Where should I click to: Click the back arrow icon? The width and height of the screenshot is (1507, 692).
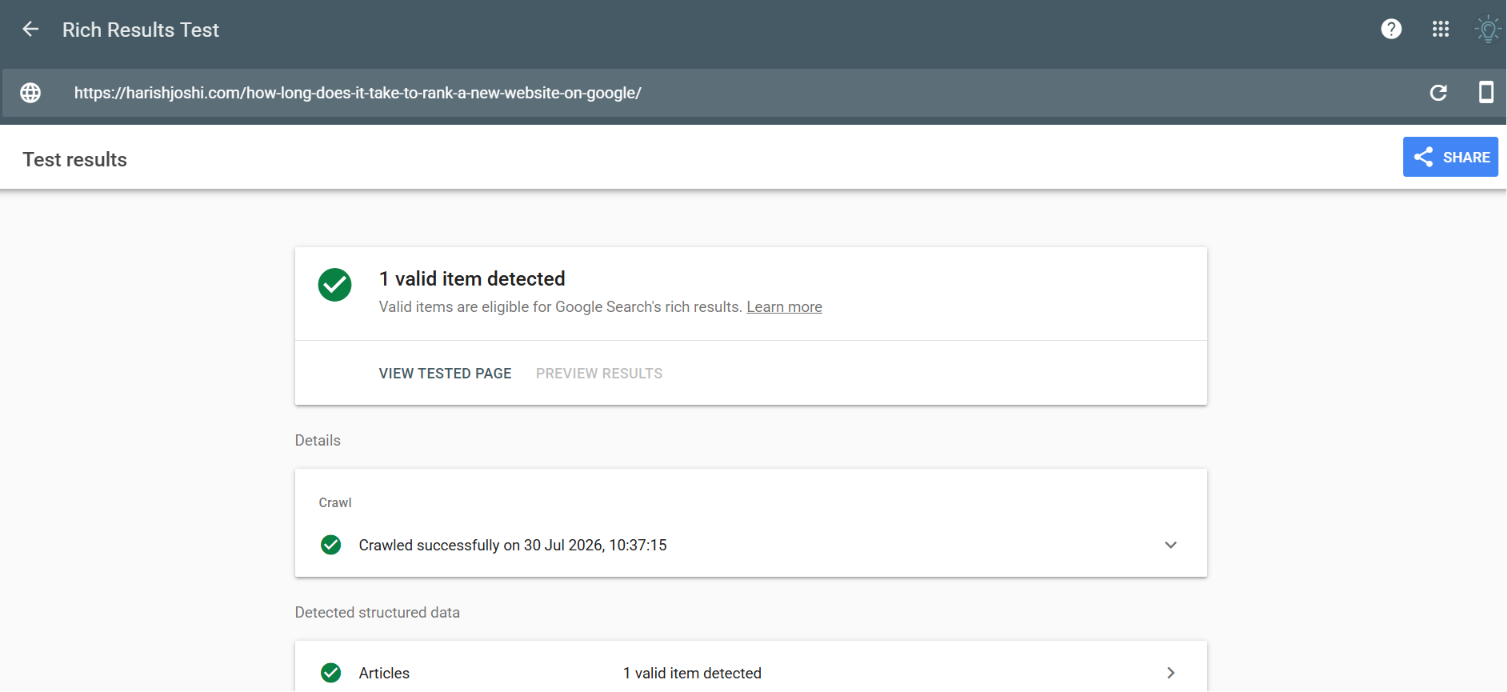coord(30,29)
